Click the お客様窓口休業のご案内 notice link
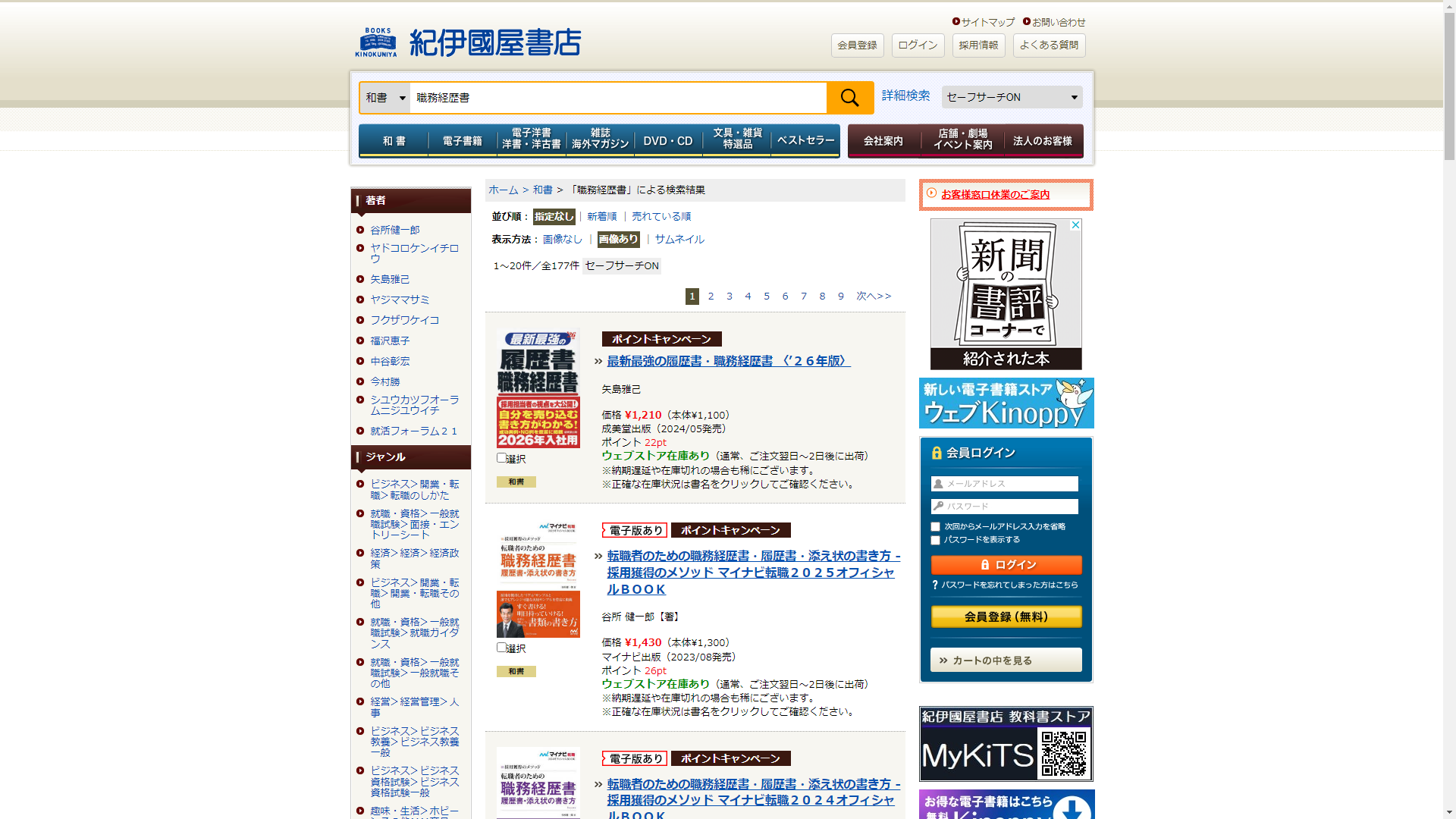Screen dimensions: 1456x819 tap(995, 195)
